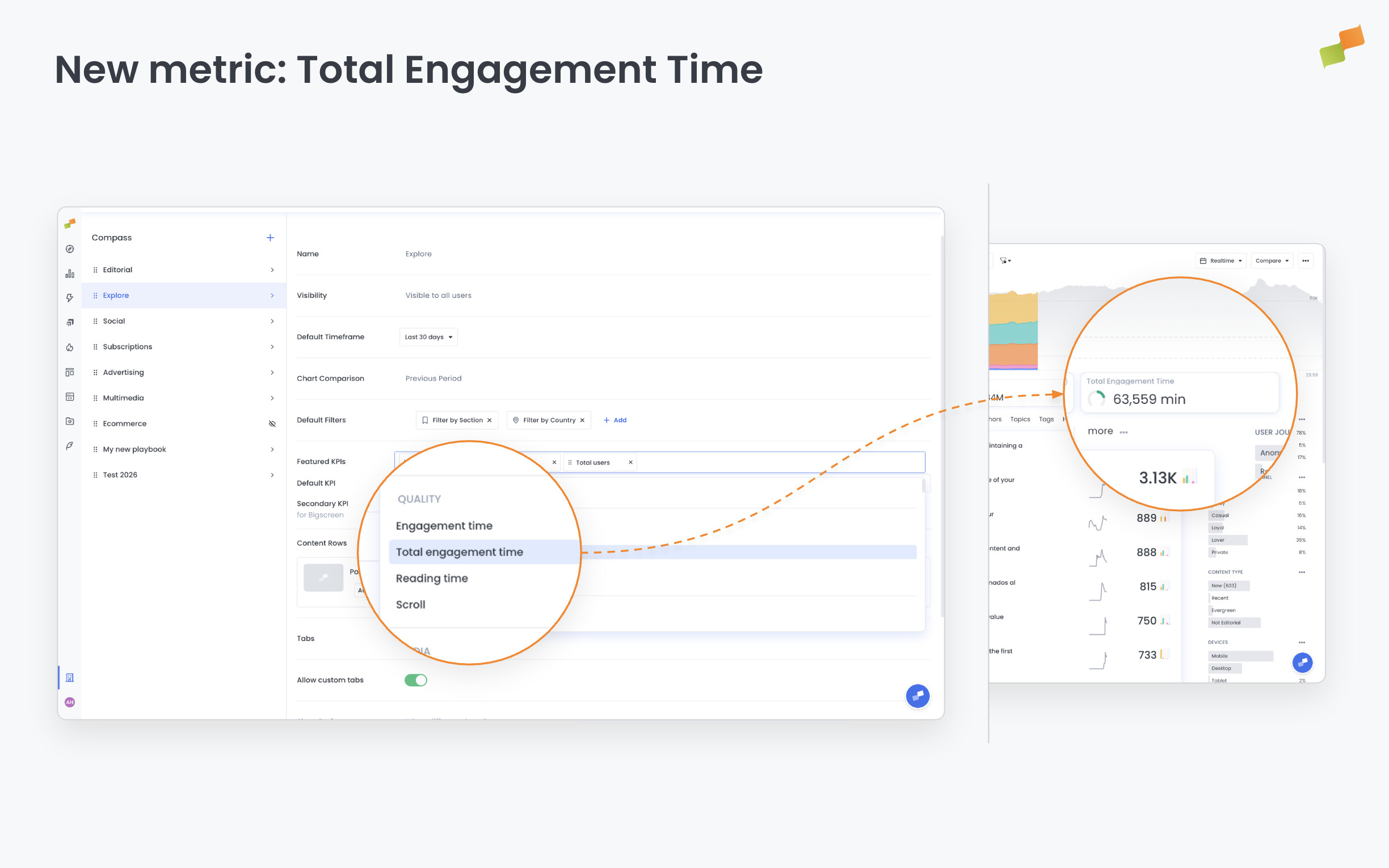Select Total engagement time from Quality list
The image size is (1389, 868).
pyautogui.click(x=459, y=551)
